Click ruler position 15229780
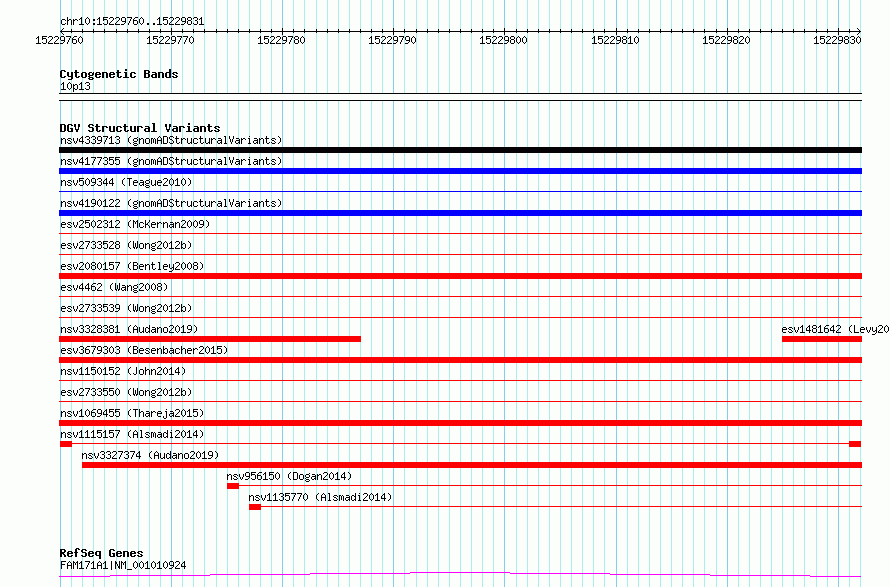The height and width of the screenshot is (587, 890). (281, 40)
